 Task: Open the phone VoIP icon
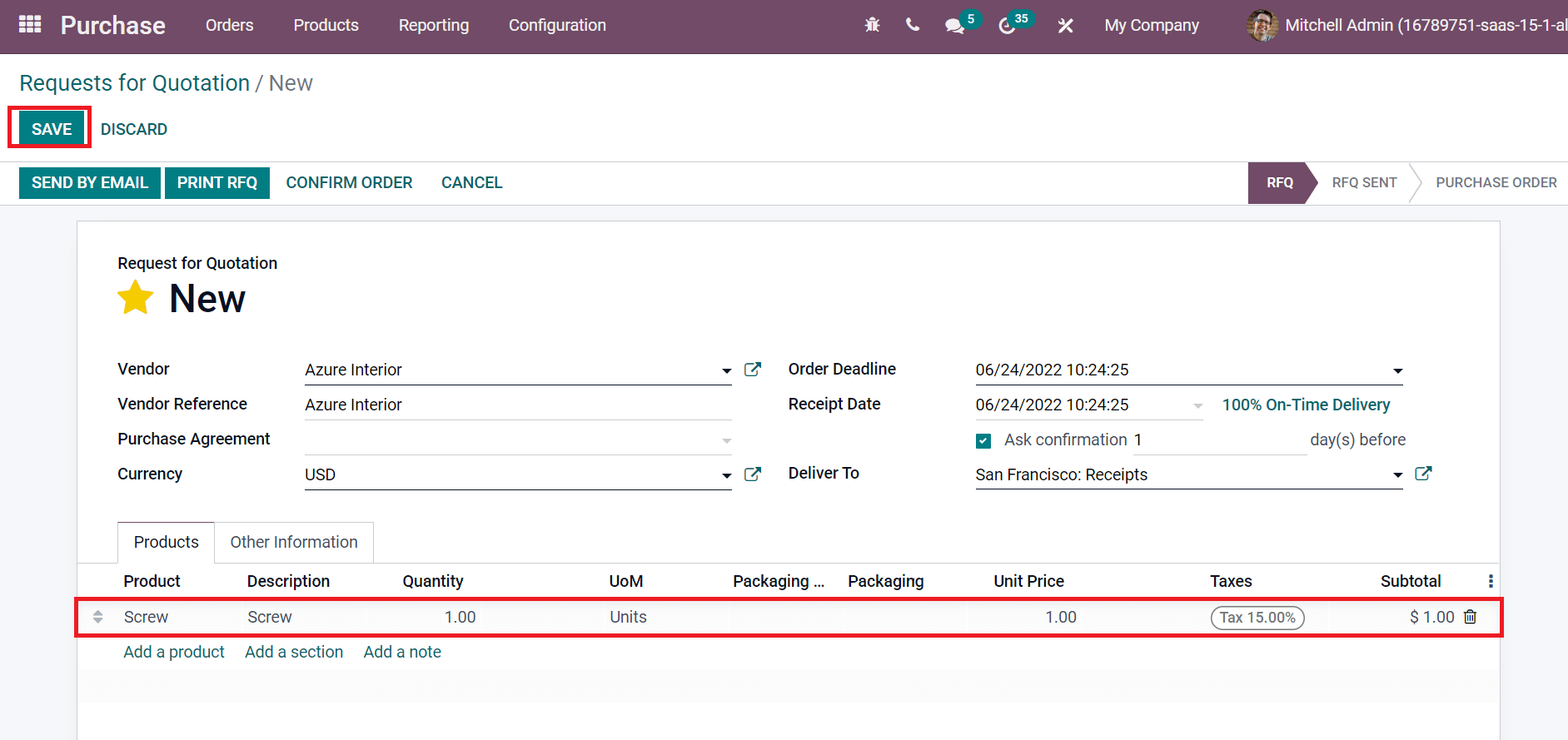(x=913, y=25)
